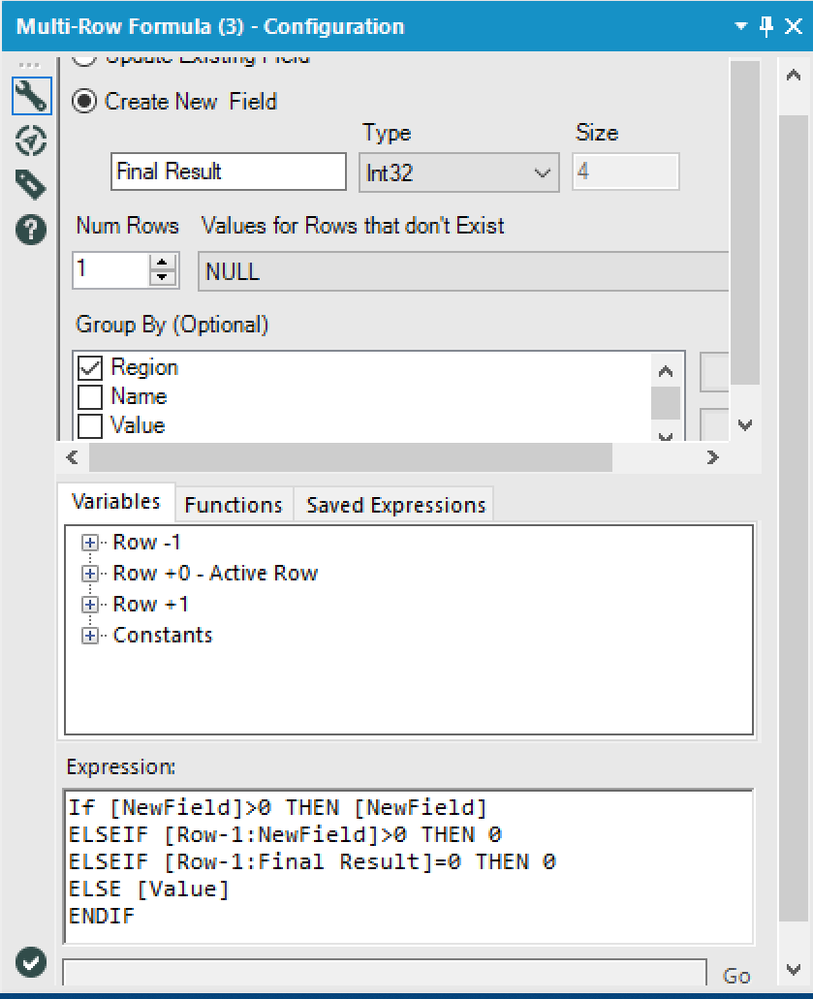Check the Name group-by checkbox
Viewport: 813px width, 999px height.
pos(90,397)
